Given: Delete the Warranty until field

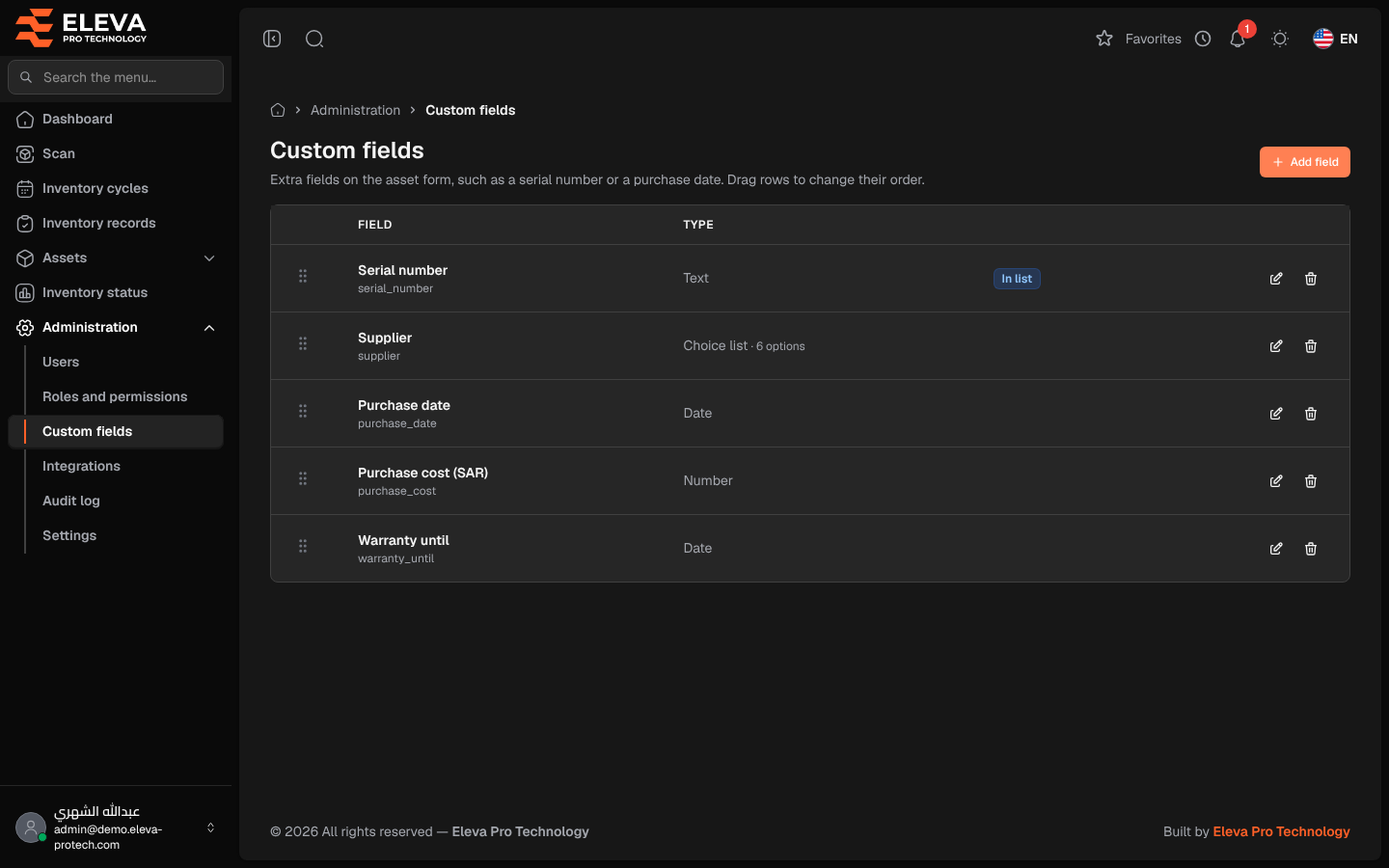Looking at the screenshot, I should click(x=1311, y=549).
